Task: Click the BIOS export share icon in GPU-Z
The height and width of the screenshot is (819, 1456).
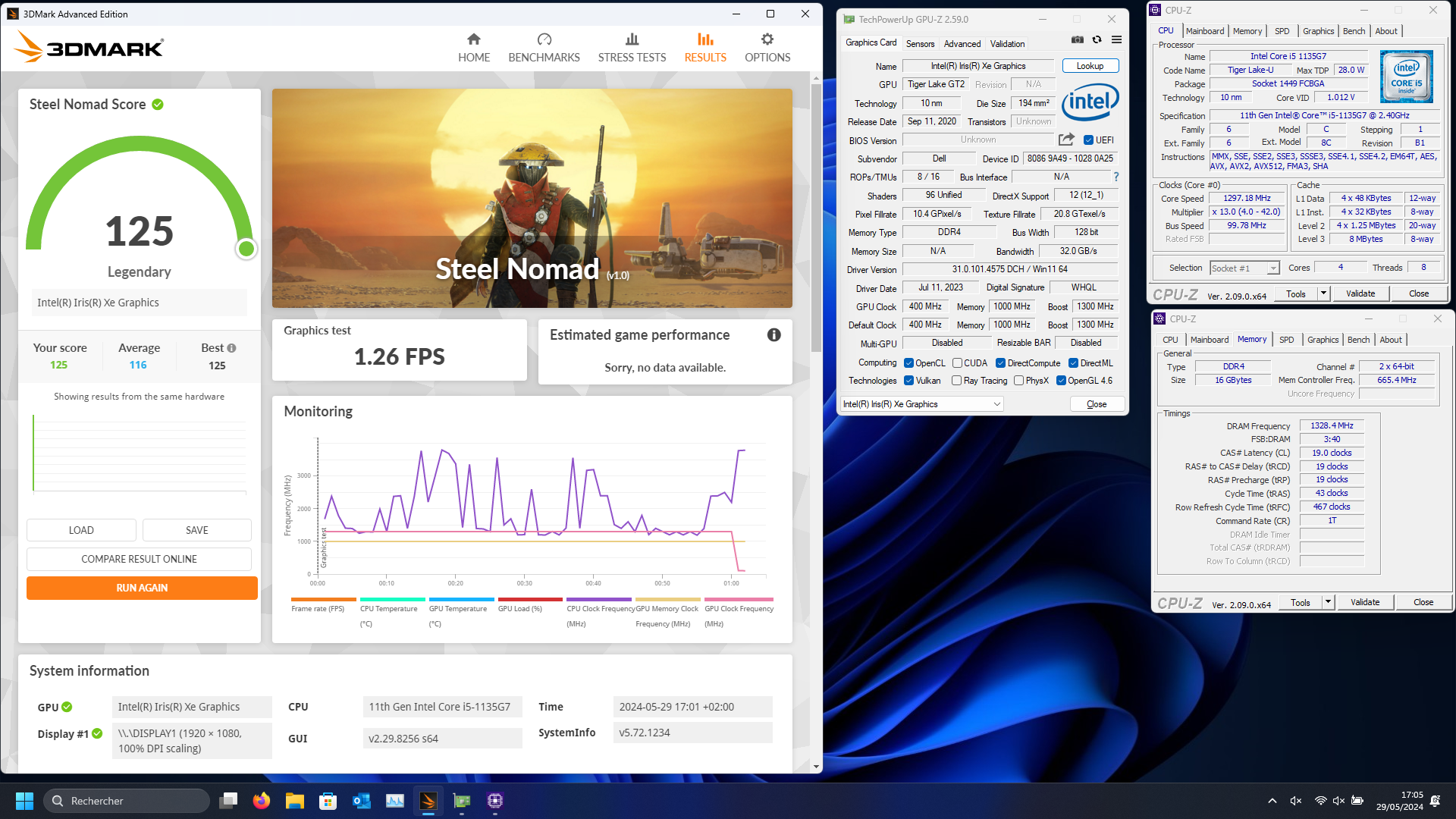Action: [1066, 140]
